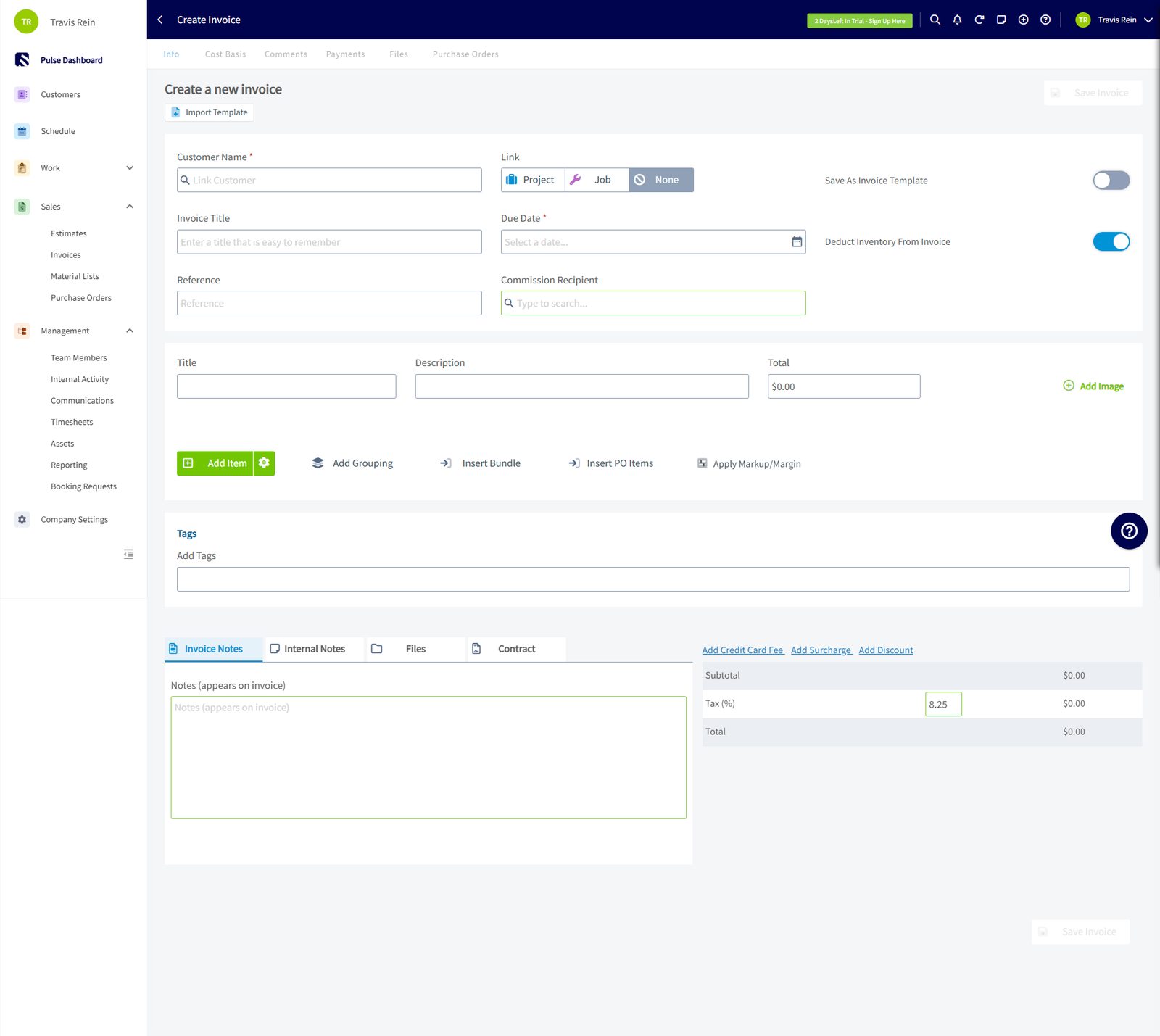
Task: Toggle Save As Invoice Template switch
Action: point(1111,180)
